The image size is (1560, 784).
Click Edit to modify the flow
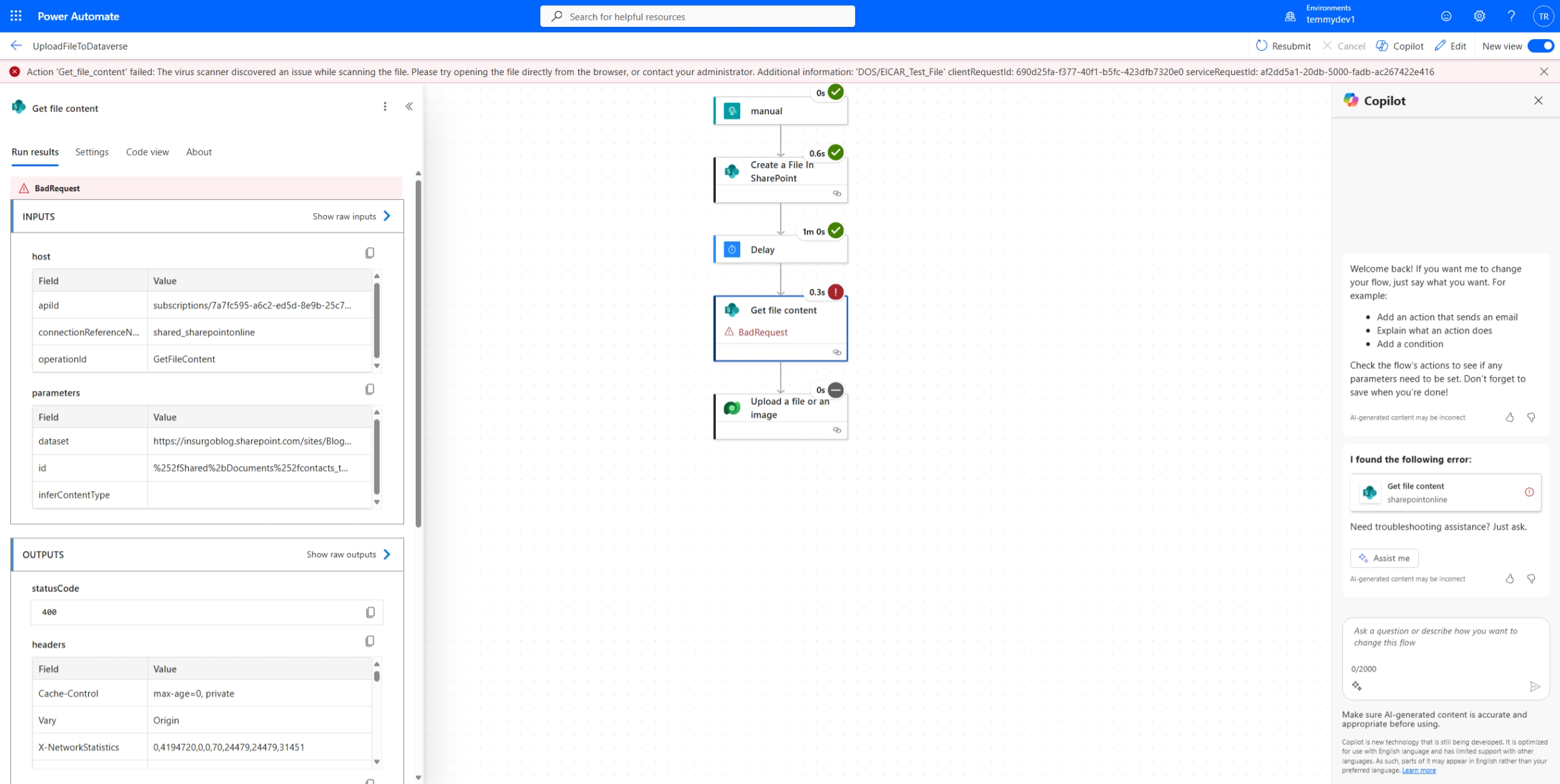coord(1450,46)
